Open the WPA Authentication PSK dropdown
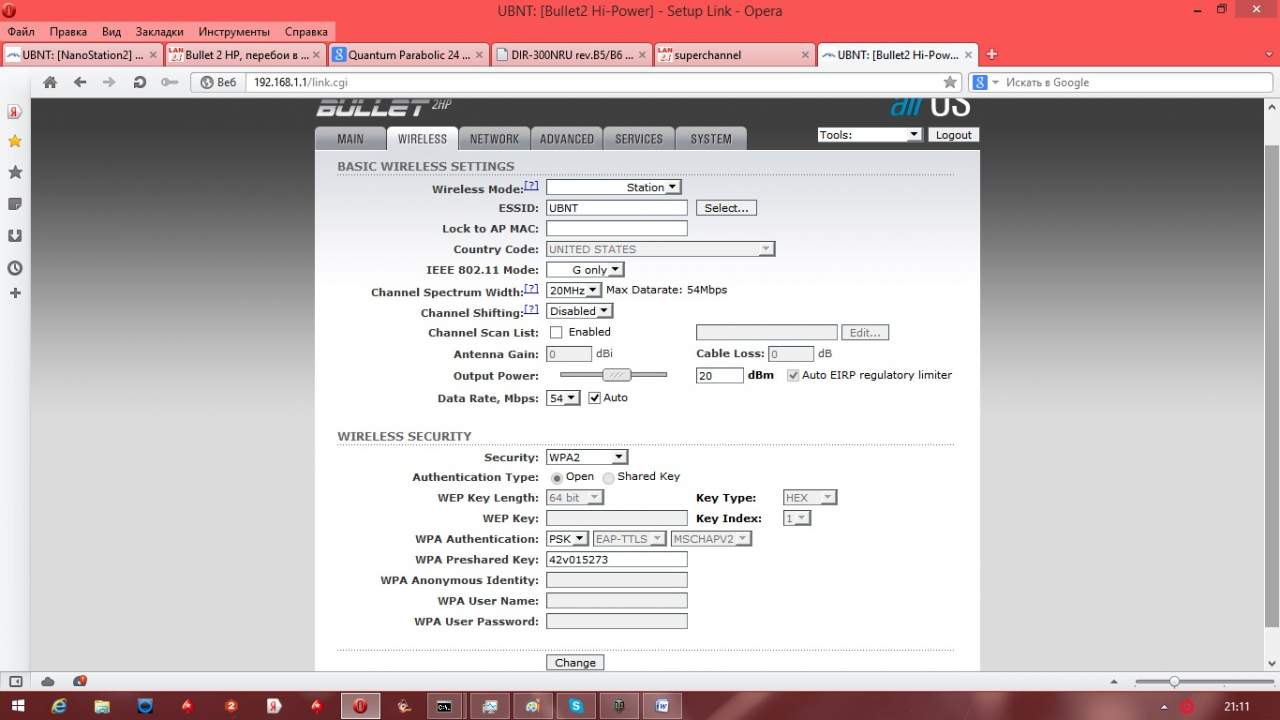The image size is (1280, 720). [567, 539]
